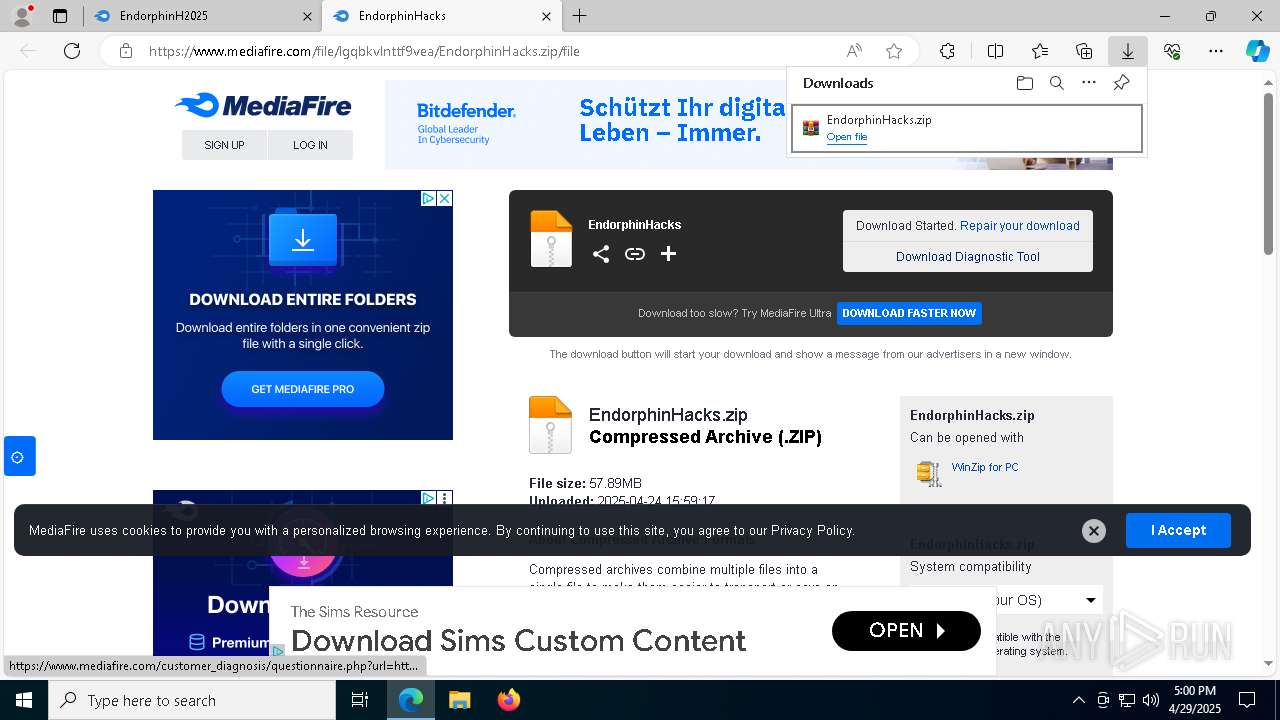
Task: Click I Accept on cookie banner
Action: (x=1178, y=530)
